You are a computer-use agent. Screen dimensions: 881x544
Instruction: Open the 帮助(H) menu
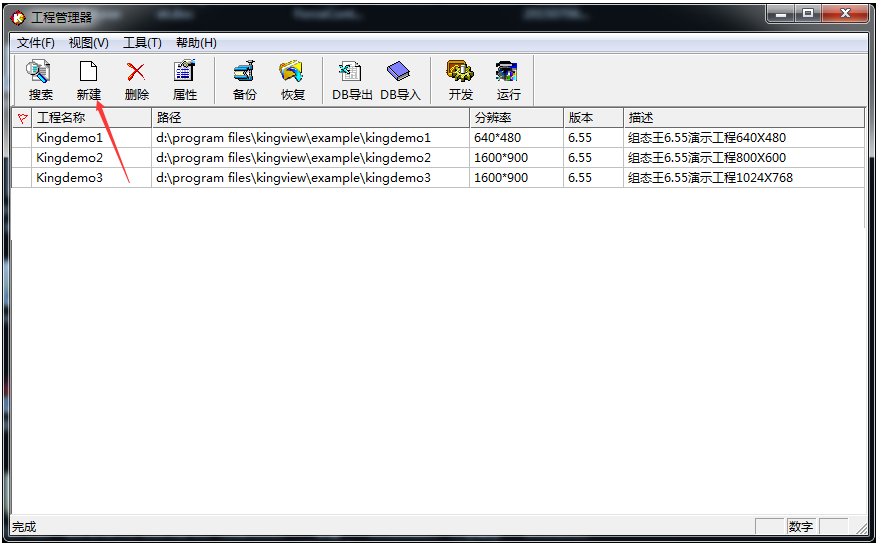[x=196, y=43]
